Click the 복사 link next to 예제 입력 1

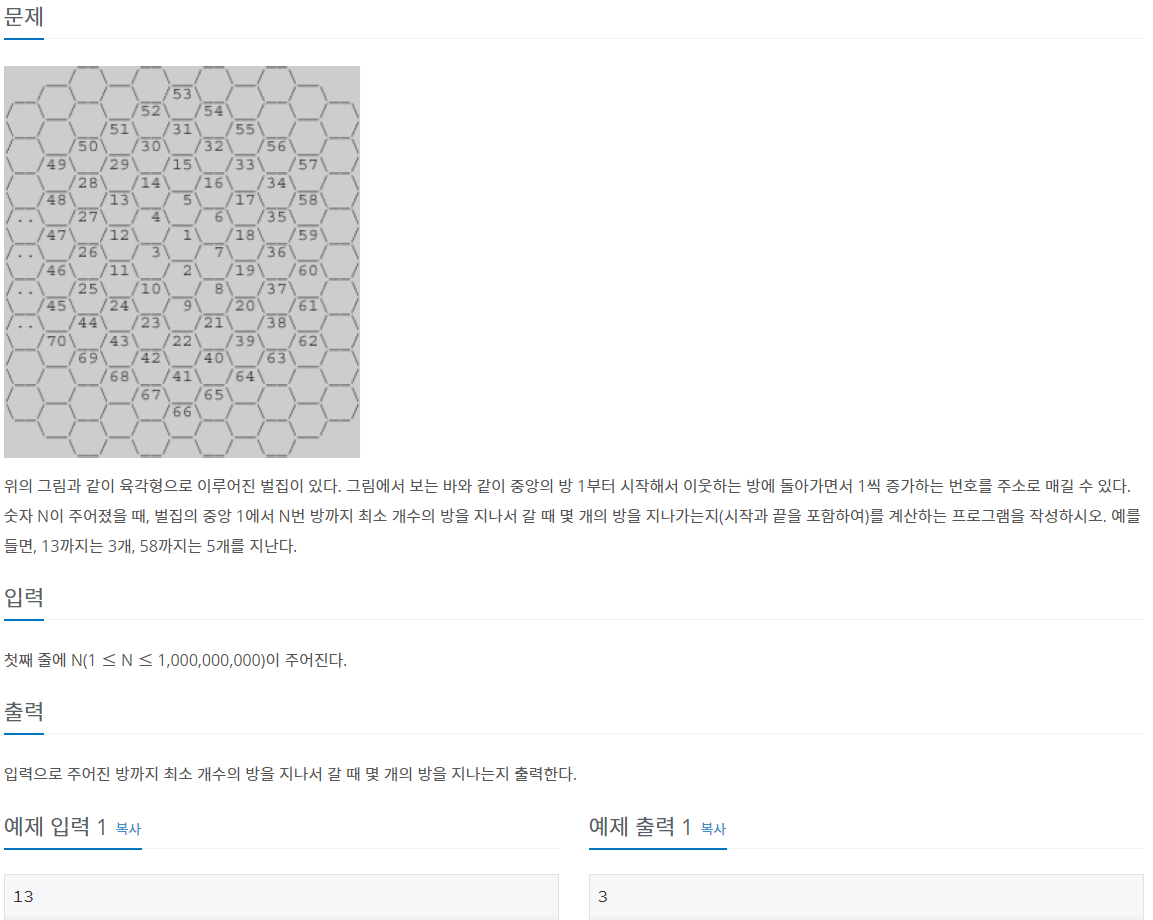(128, 829)
